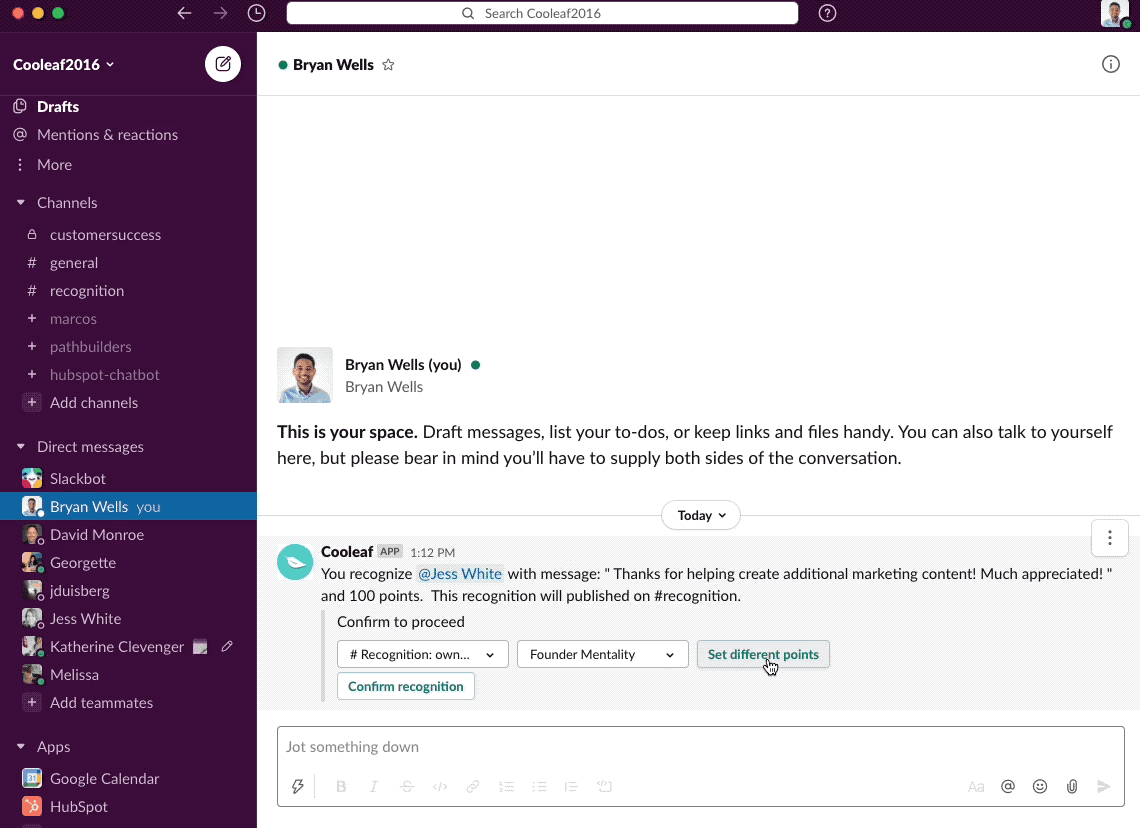The height and width of the screenshot is (828, 1140).
Task: Click the edit pencil beside Katherine Clevenger
Action: point(227,646)
